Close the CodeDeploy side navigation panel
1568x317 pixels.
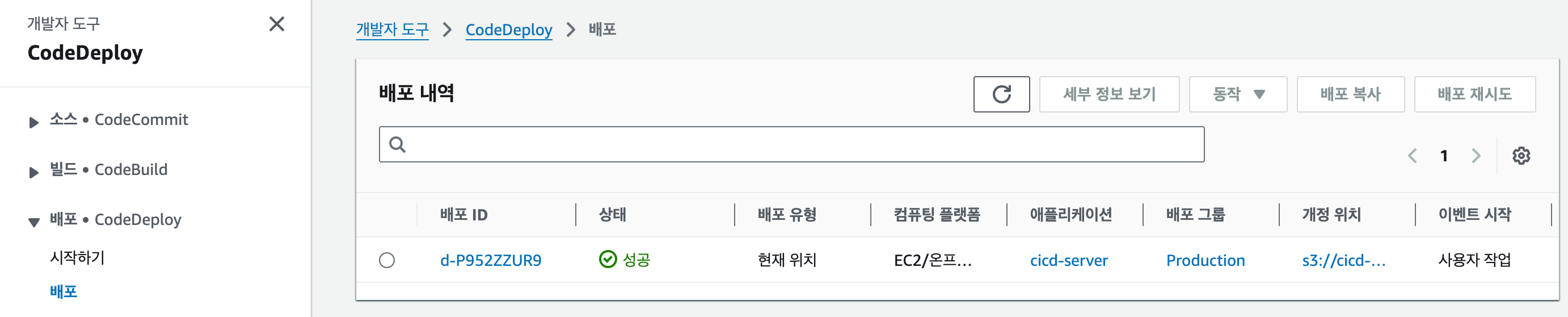coord(276,24)
